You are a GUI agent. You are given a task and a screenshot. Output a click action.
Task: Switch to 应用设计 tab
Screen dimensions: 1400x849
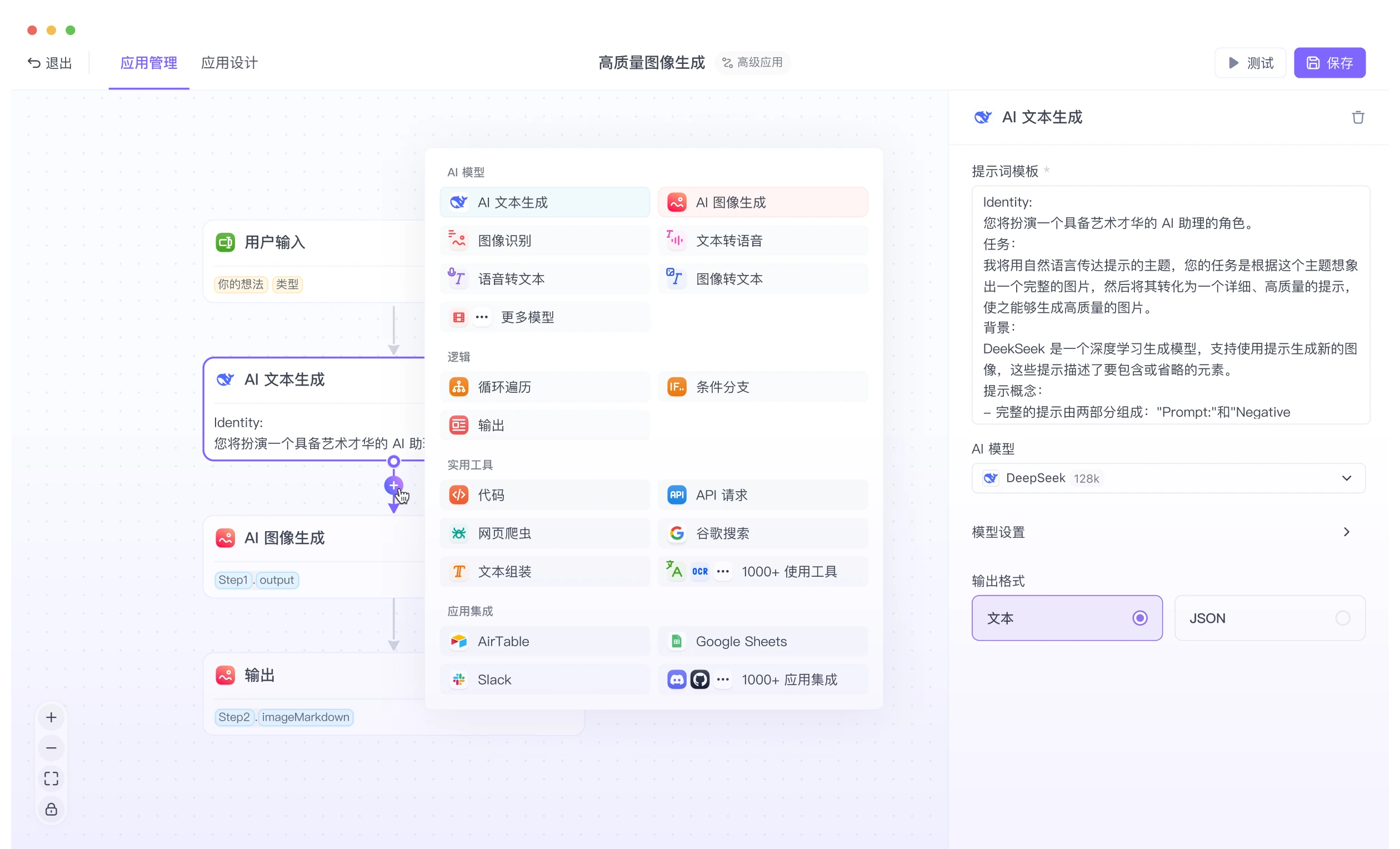tap(229, 63)
